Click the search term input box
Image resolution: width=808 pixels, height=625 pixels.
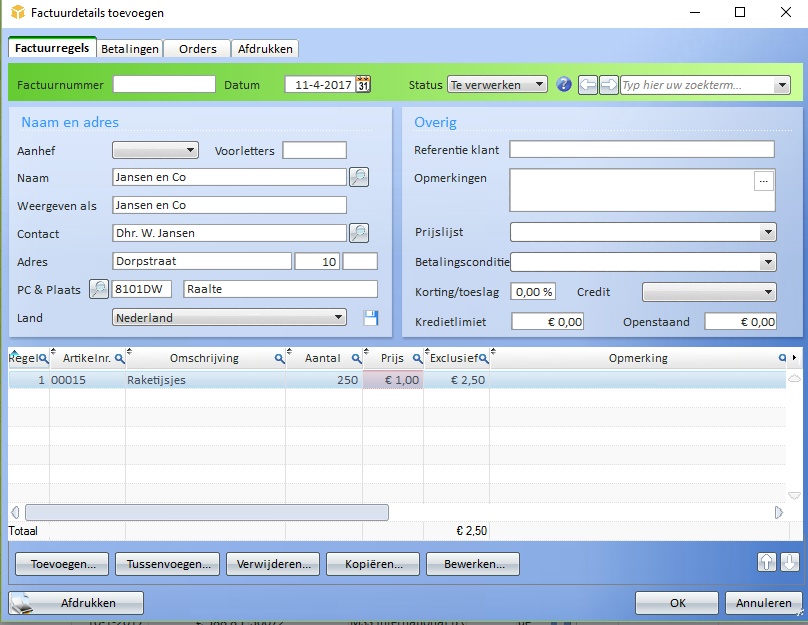(697, 85)
